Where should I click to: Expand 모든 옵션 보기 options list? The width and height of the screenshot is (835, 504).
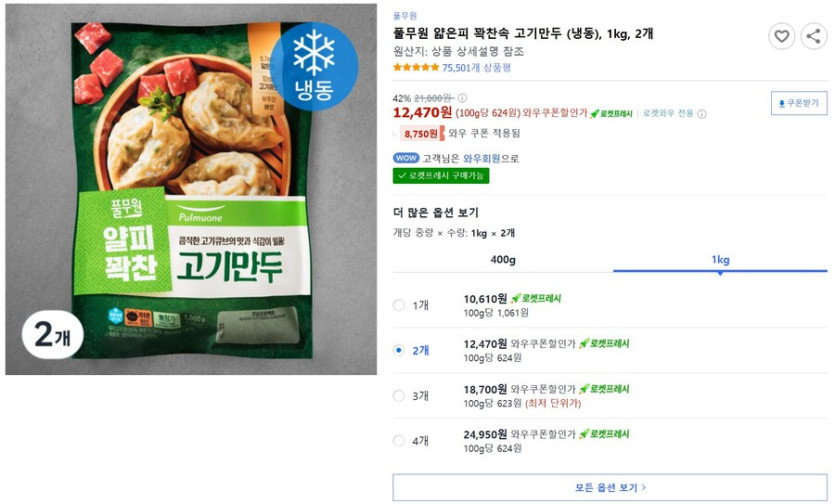coord(609,487)
